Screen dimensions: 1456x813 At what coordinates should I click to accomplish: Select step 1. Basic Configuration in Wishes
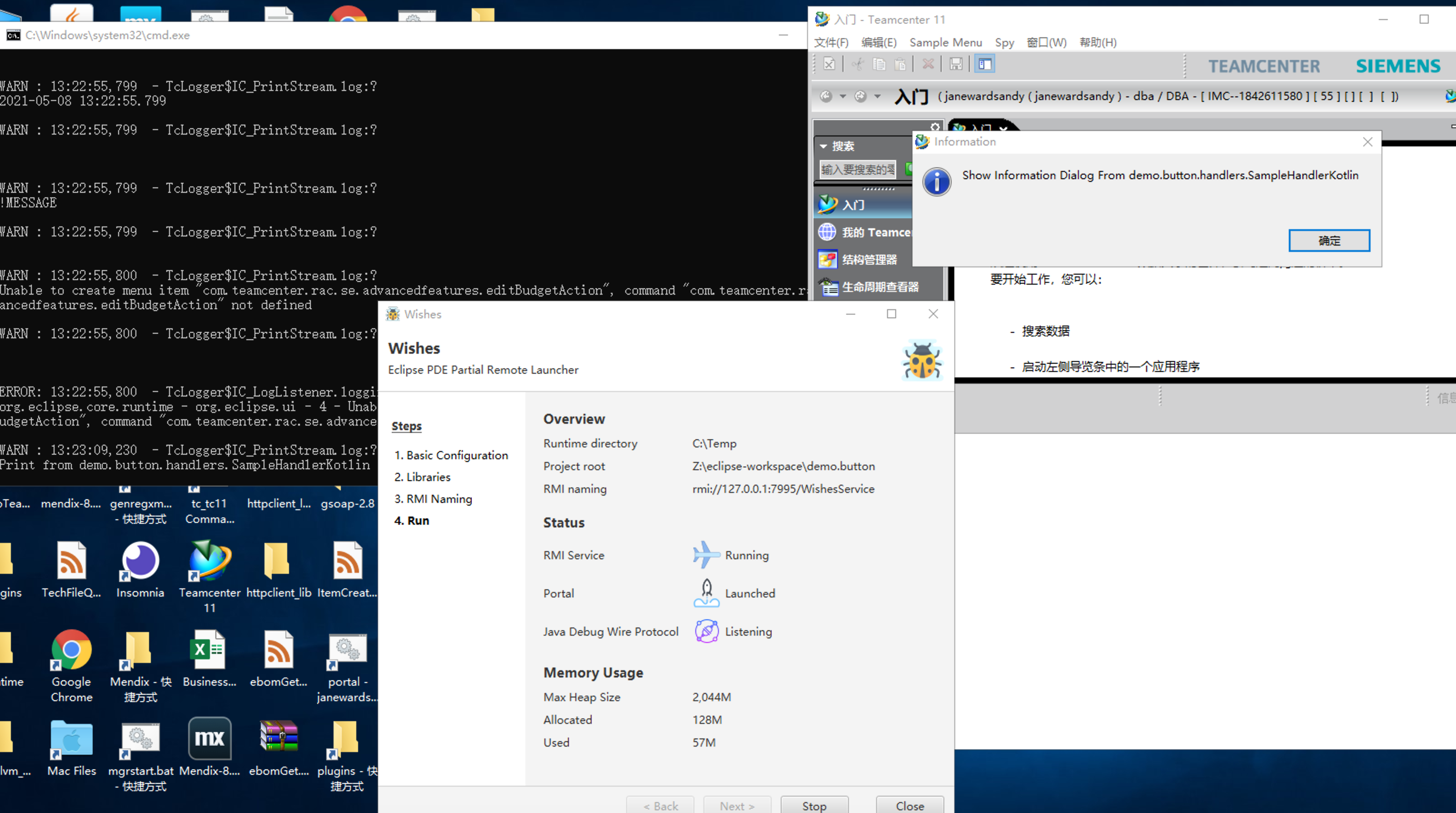[451, 455]
